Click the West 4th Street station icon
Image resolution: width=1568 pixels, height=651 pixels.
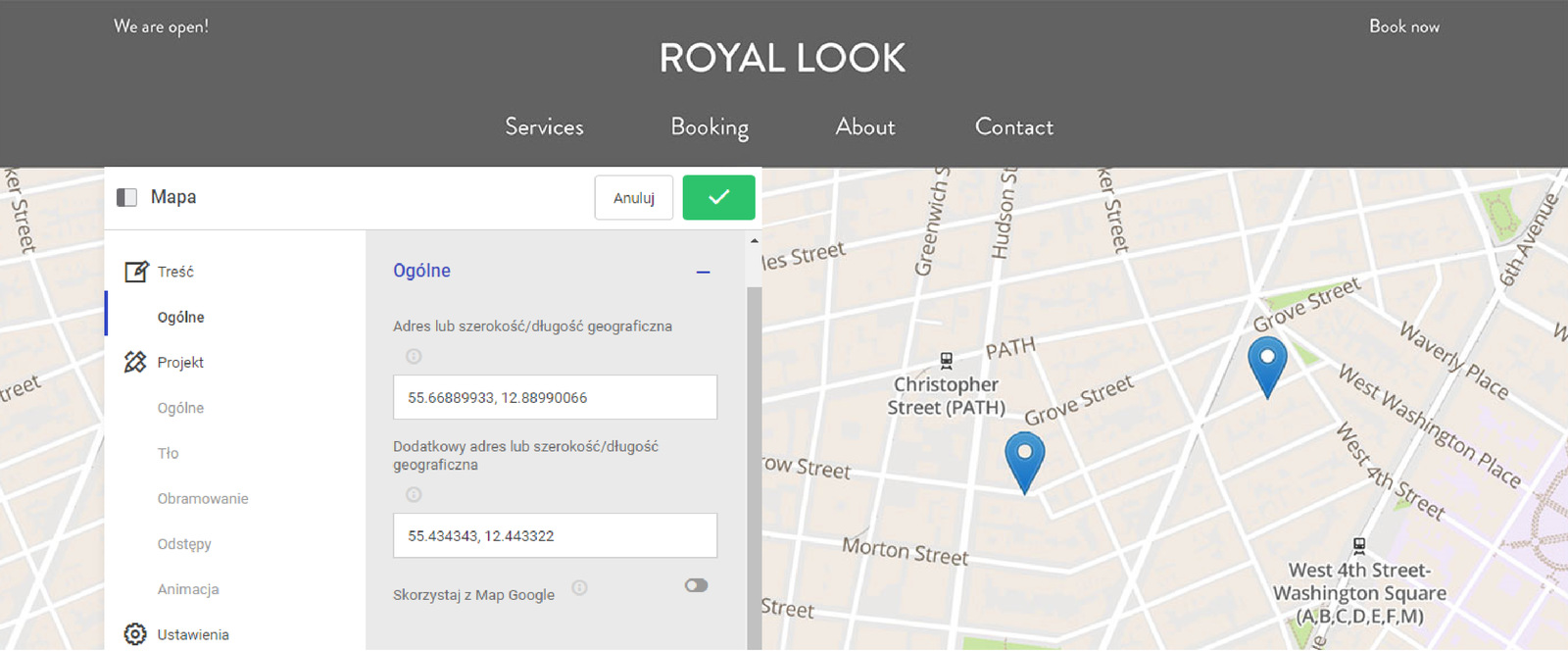coord(1358,546)
